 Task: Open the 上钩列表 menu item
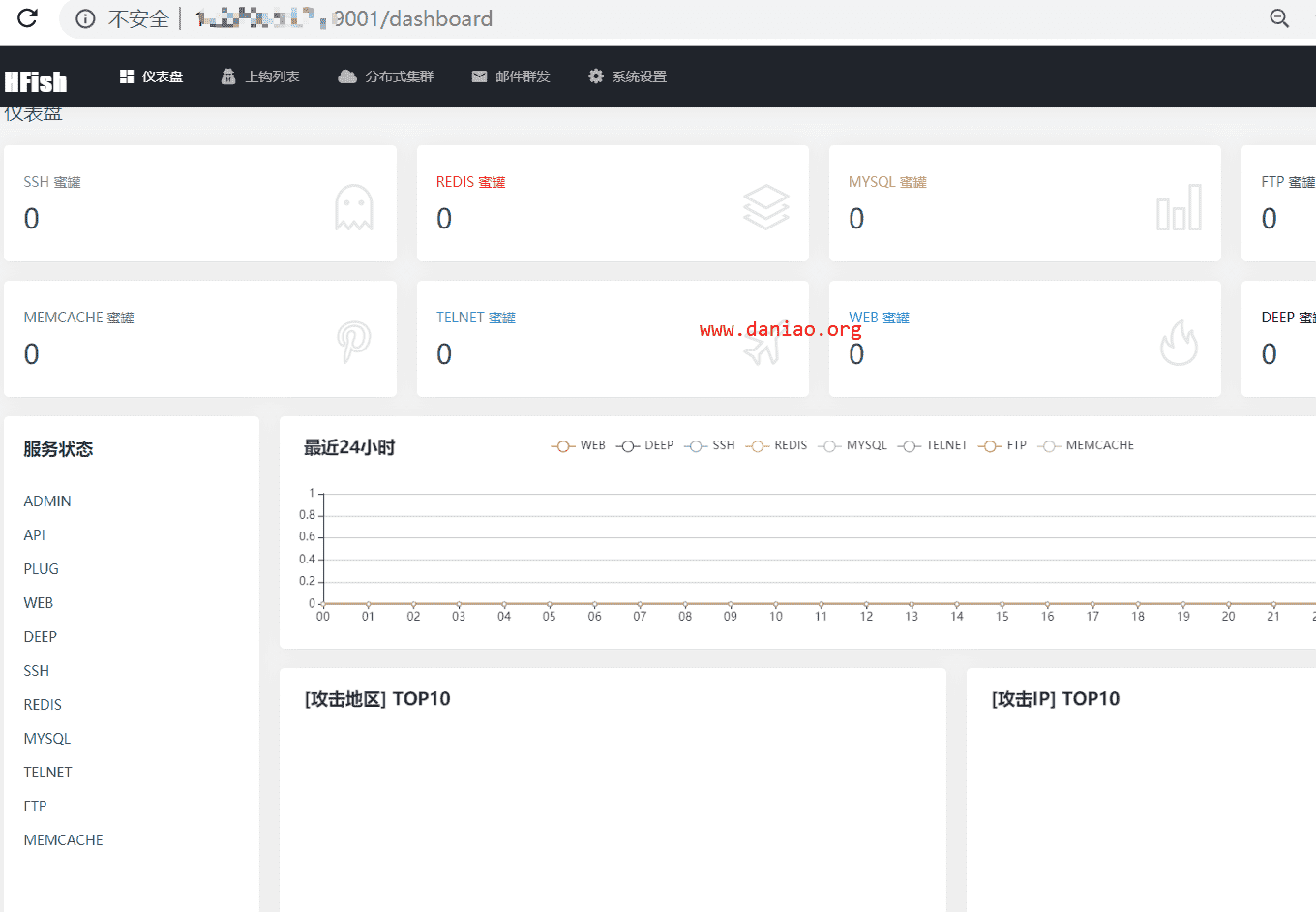pos(260,76)
